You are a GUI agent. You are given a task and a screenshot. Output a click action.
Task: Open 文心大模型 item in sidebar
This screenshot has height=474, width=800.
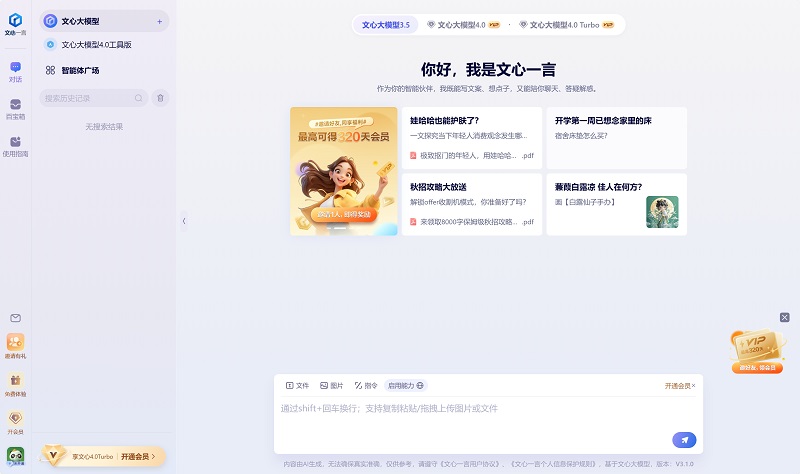point(104,21)
